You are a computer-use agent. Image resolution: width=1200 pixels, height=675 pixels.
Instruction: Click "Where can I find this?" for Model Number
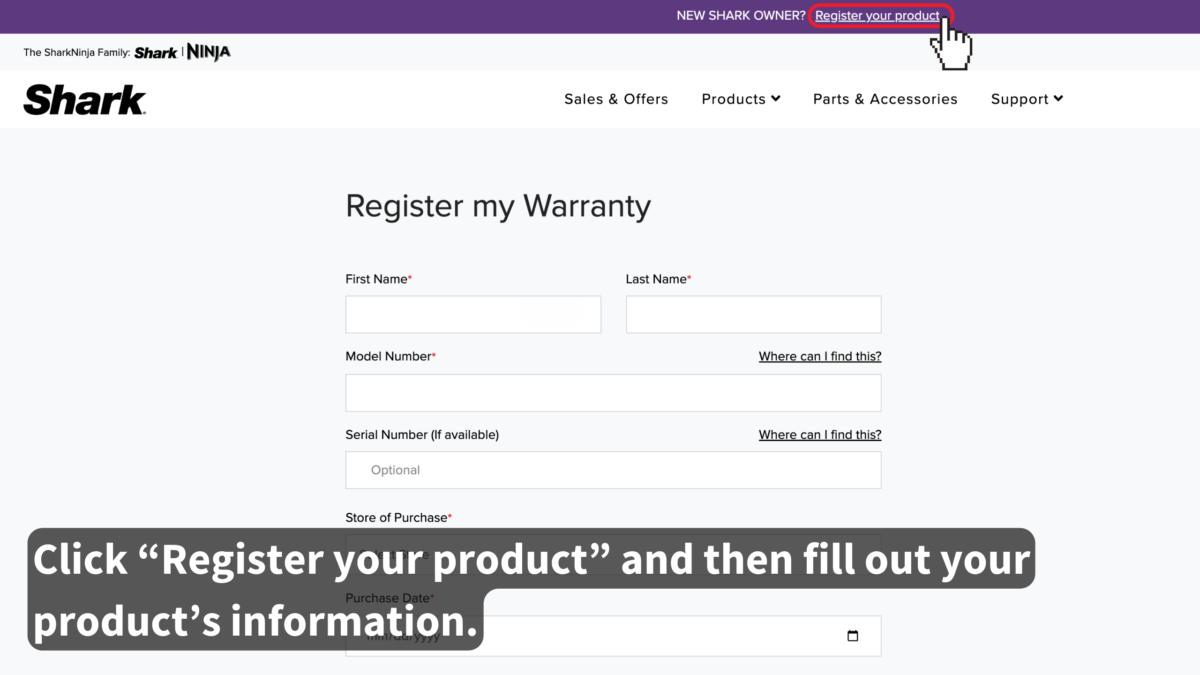point(820,357)
